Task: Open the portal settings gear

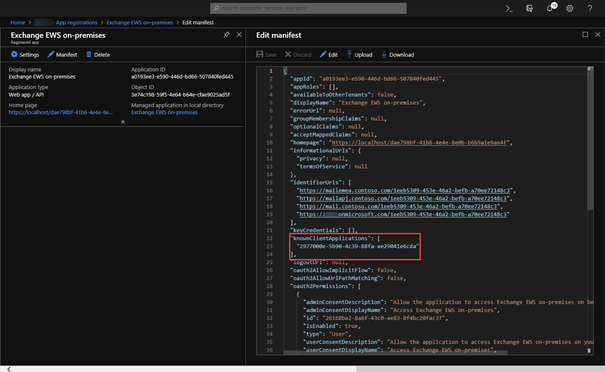Action: [570, 8]
